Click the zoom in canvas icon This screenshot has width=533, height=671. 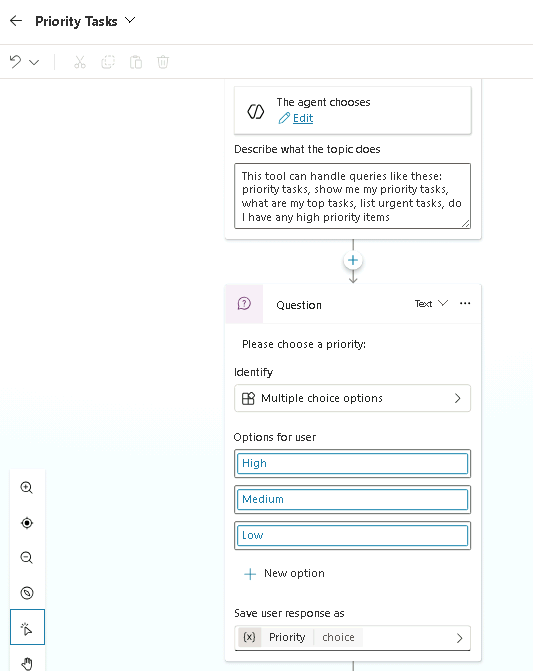(27, 487)
